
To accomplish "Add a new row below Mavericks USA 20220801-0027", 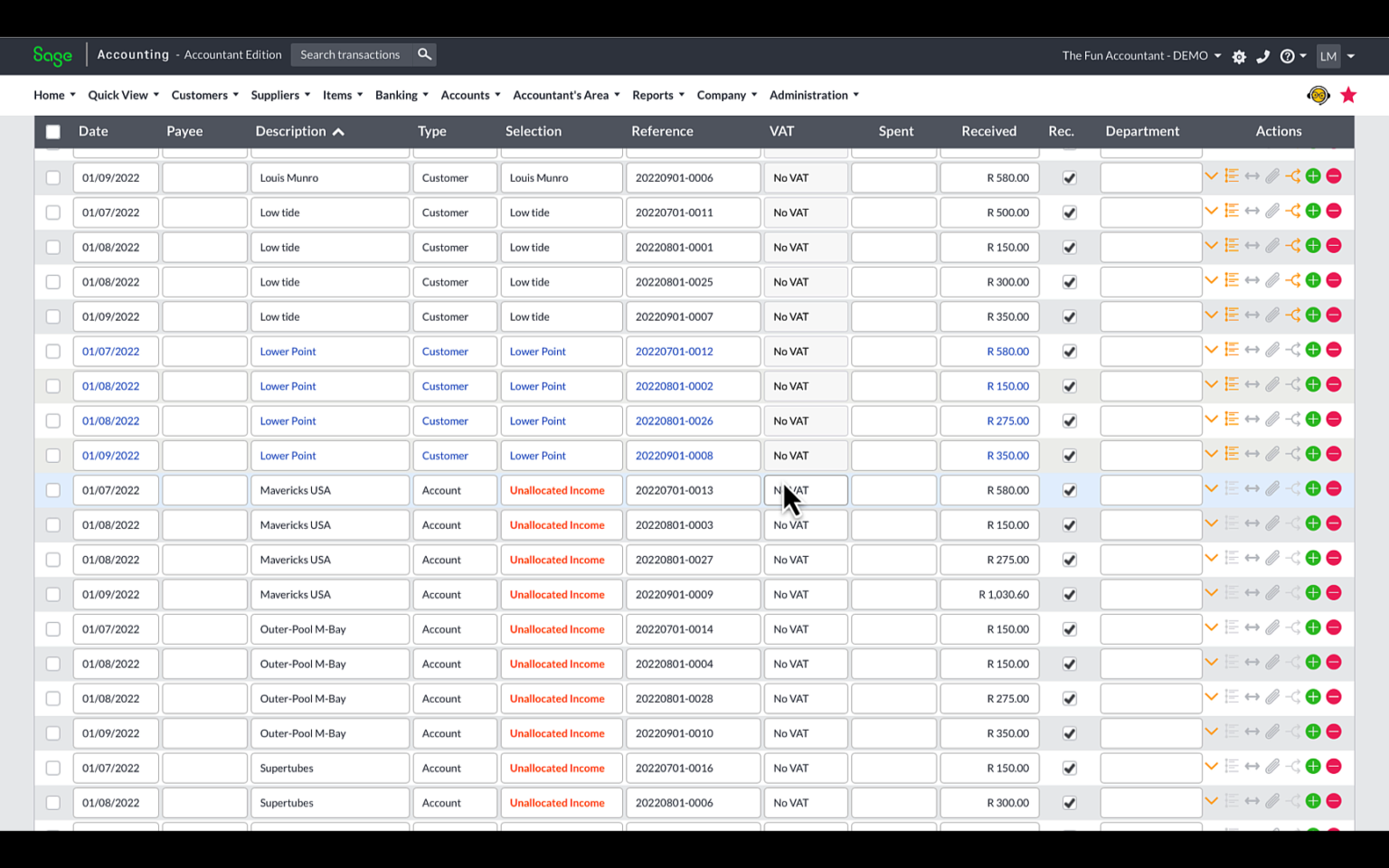I will (1313, 558).
